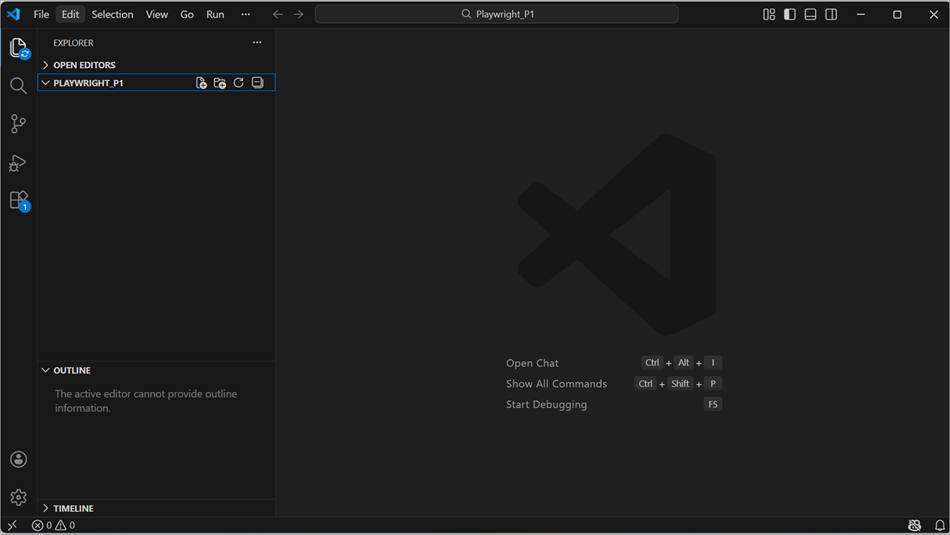The image size is (950, 535).
Task: Refresh the Explorer file tree
Action: click(239, 83)
